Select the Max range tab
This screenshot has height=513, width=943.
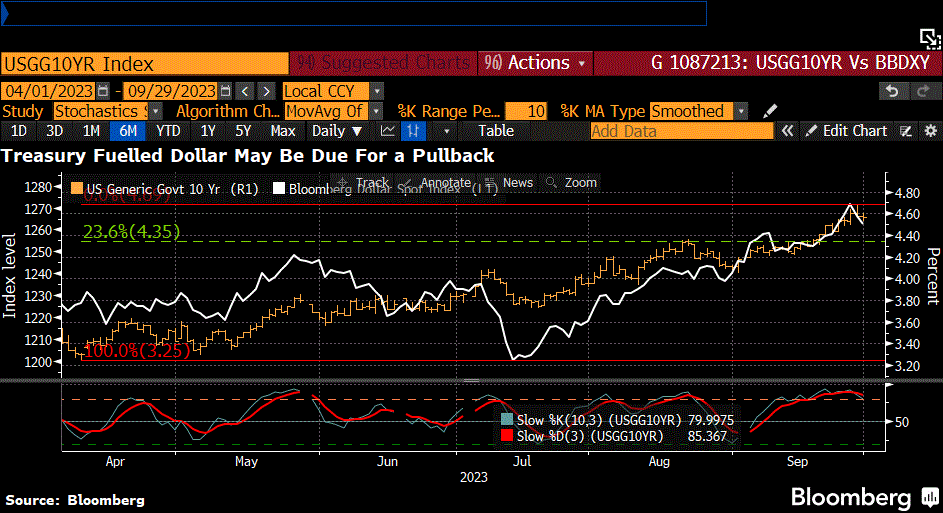click(283, 131)
